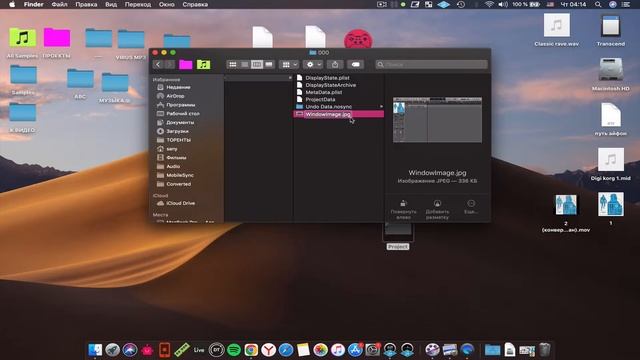Switch Finder to icon view
Screen dimensions: 640x360
(233, 64)
